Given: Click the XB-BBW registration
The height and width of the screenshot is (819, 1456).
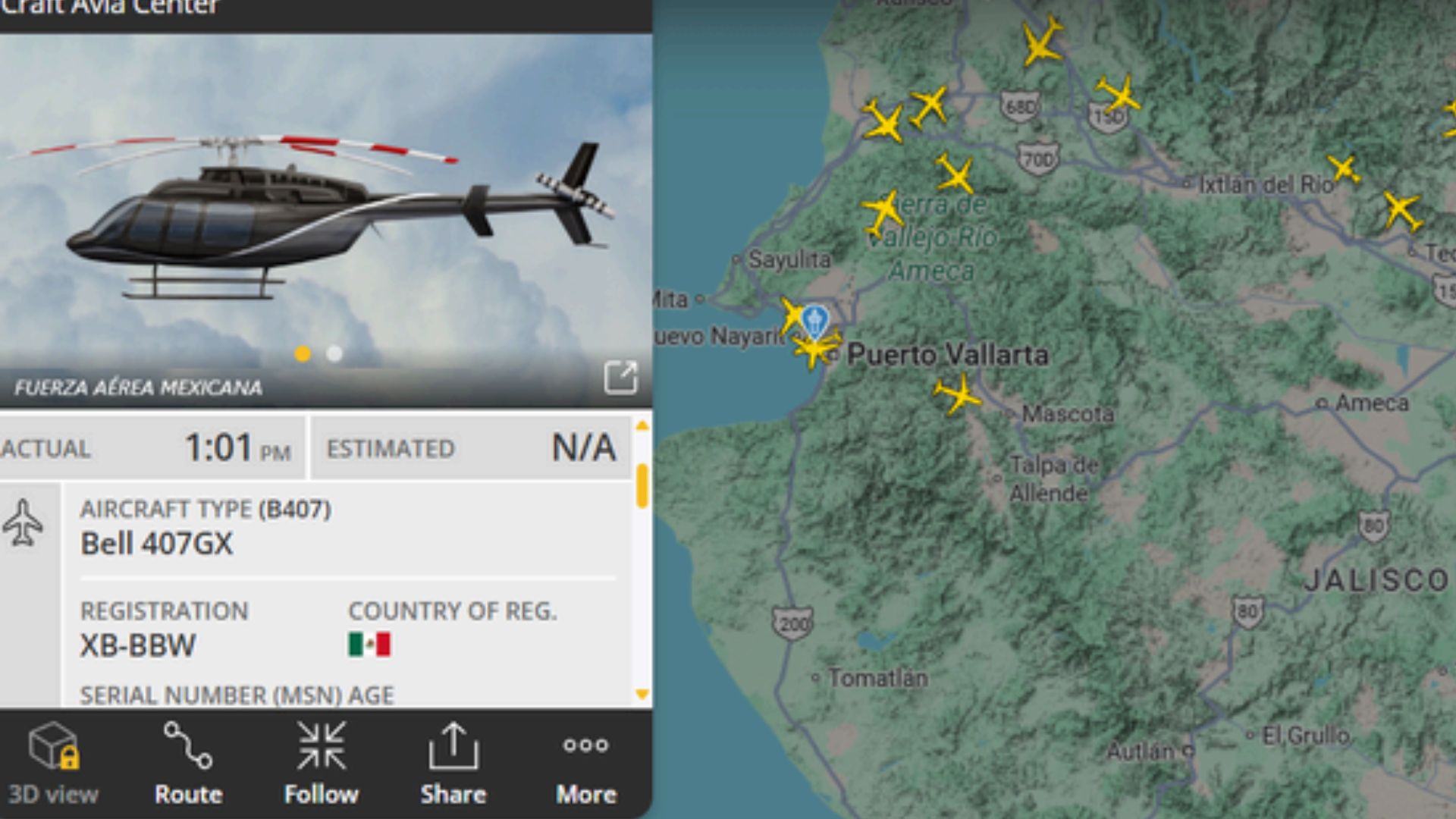Looking at the screenshot, I should pos(138,645).
